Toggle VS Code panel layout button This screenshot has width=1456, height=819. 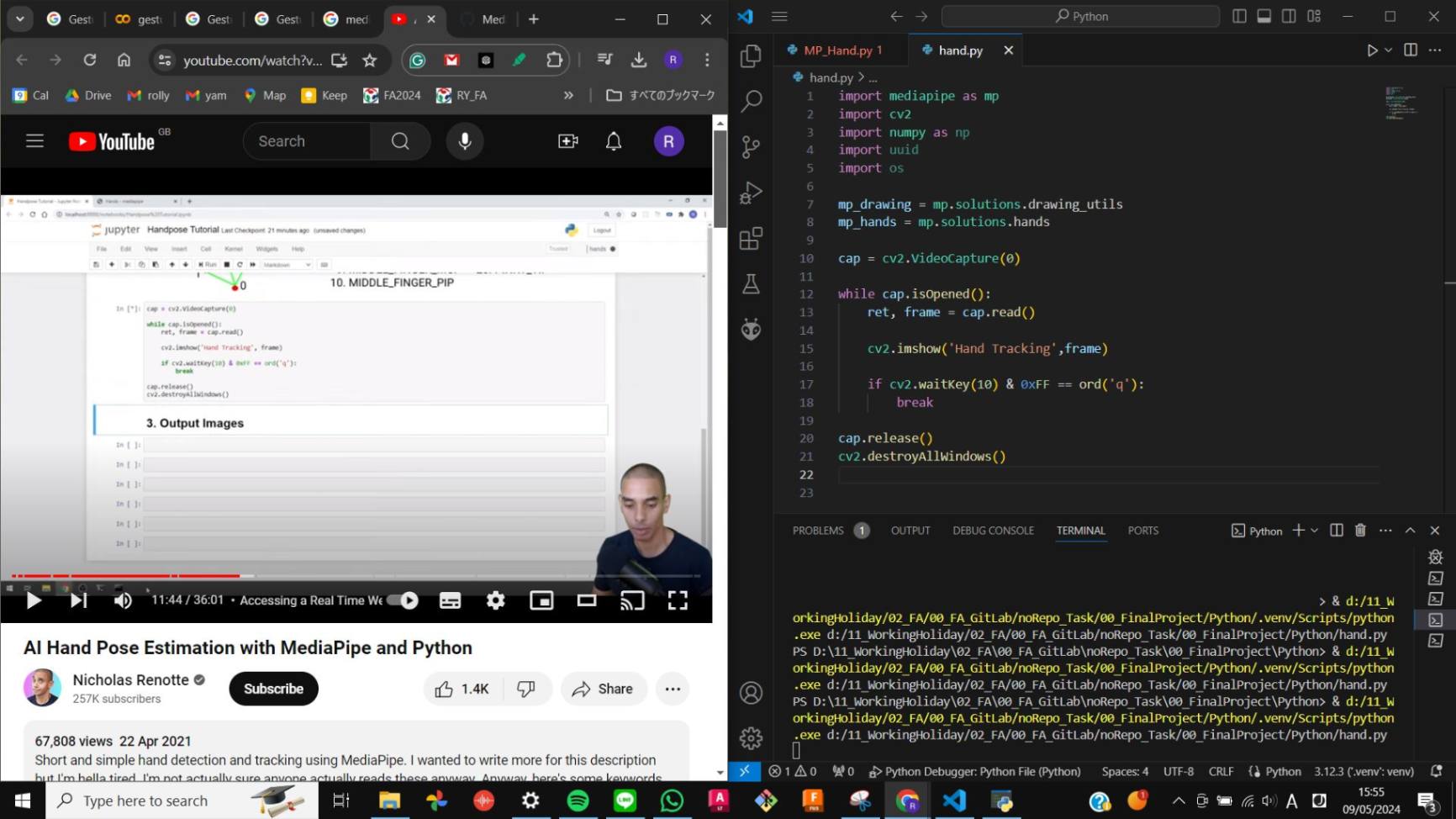(1263, 16)
